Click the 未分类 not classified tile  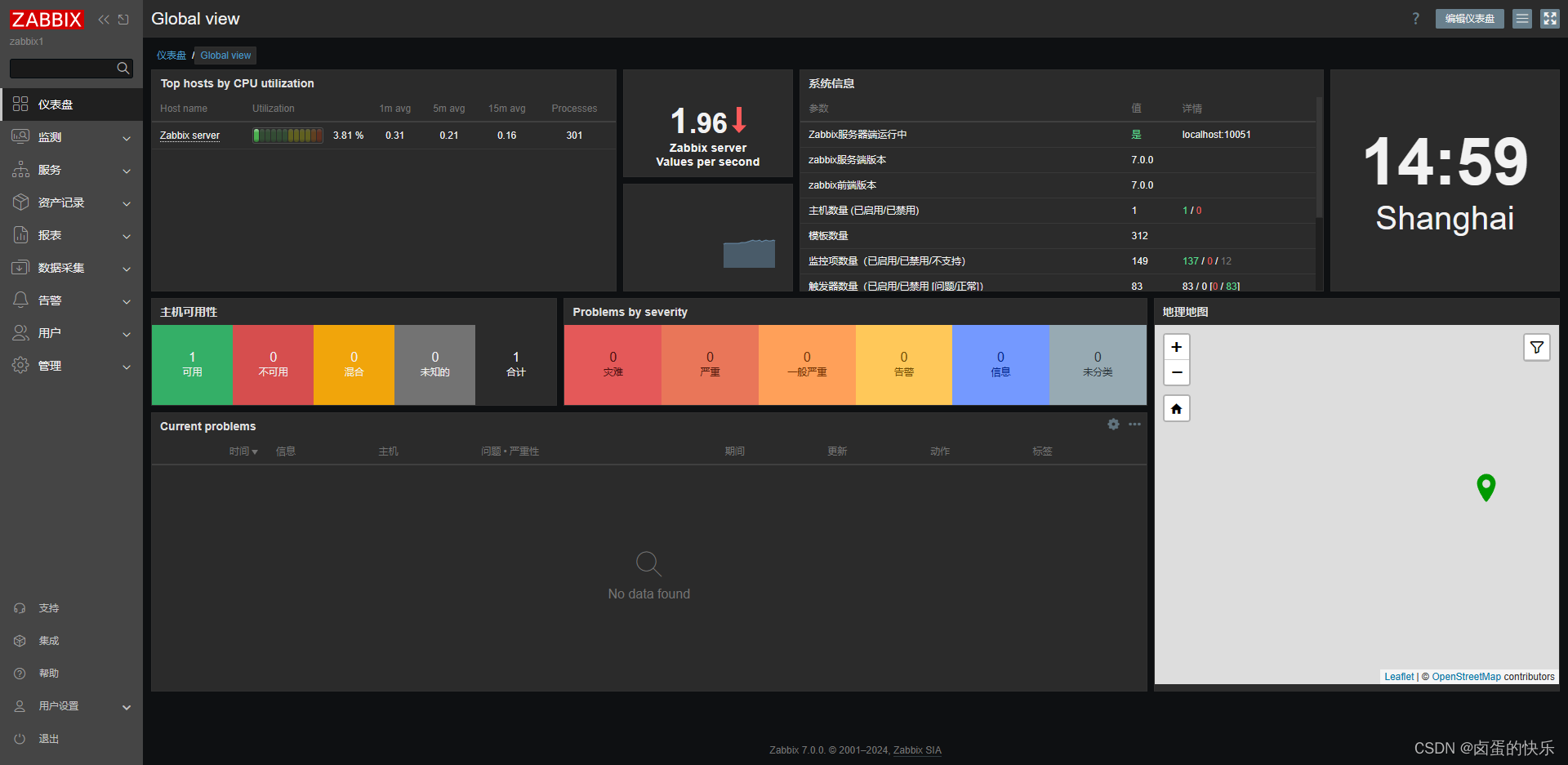1098,365
